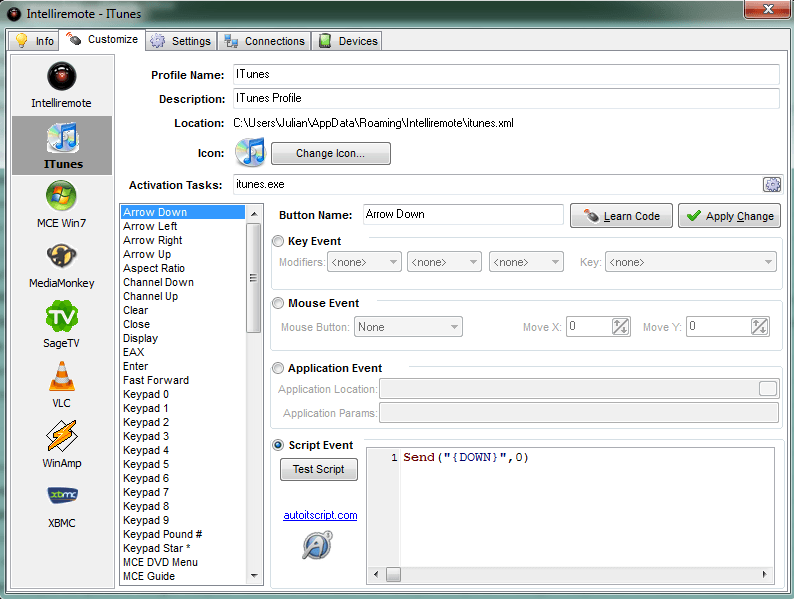Screen dimensions: 794x599
Task: Select the SageTV profile icon
Action: coord(61,316)
